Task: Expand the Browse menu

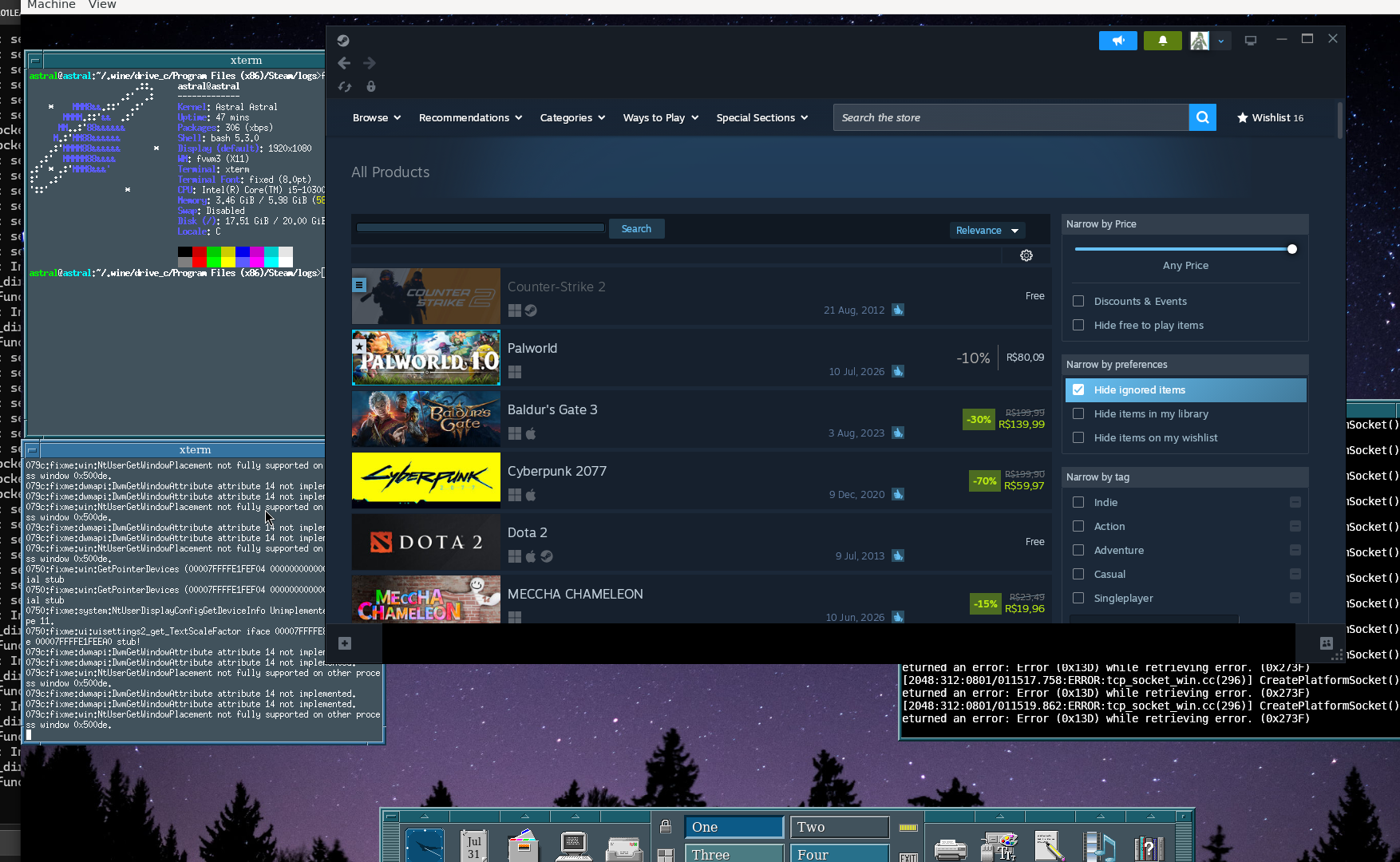Action: pos(377,117)
